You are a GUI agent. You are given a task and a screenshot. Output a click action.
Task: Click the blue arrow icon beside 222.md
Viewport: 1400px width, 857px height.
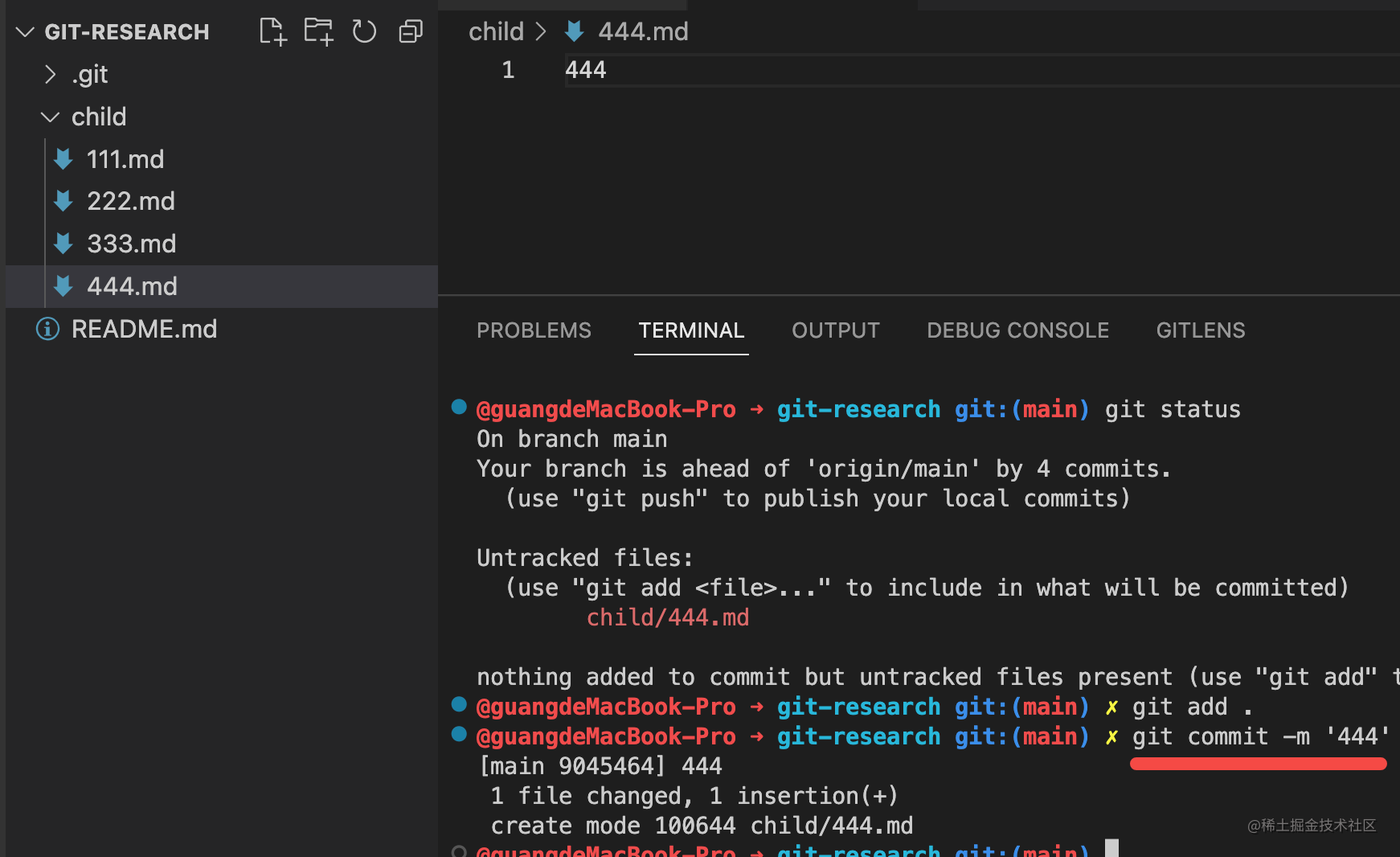pos(63,201)
